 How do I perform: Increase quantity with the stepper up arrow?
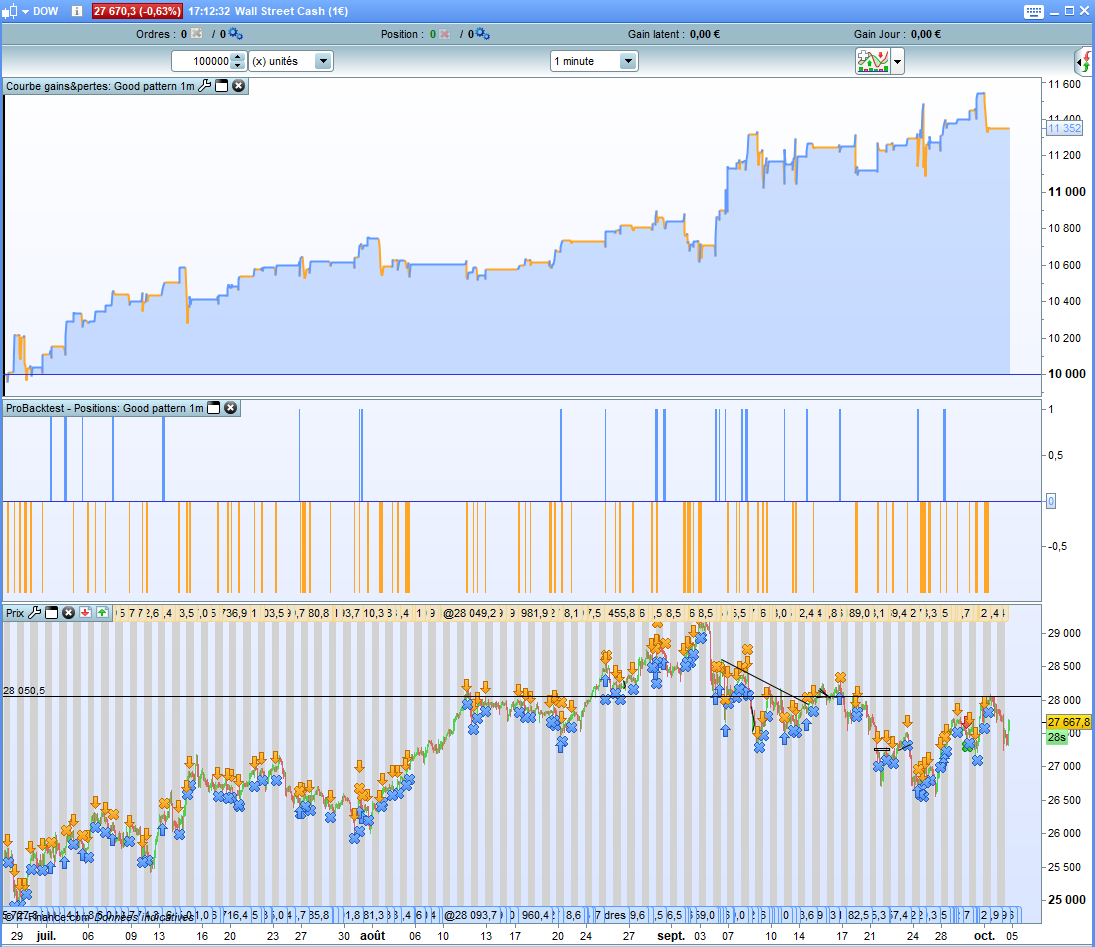tap(238, 57)
